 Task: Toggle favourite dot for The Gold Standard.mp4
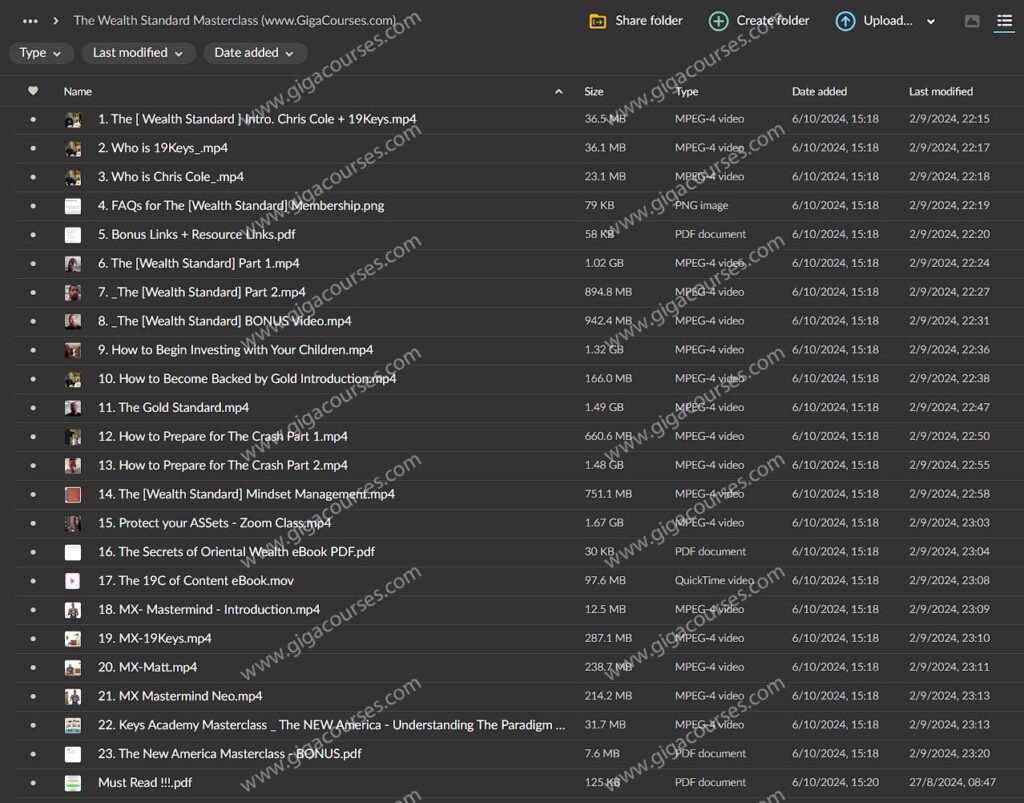click(x=33, y=408)
